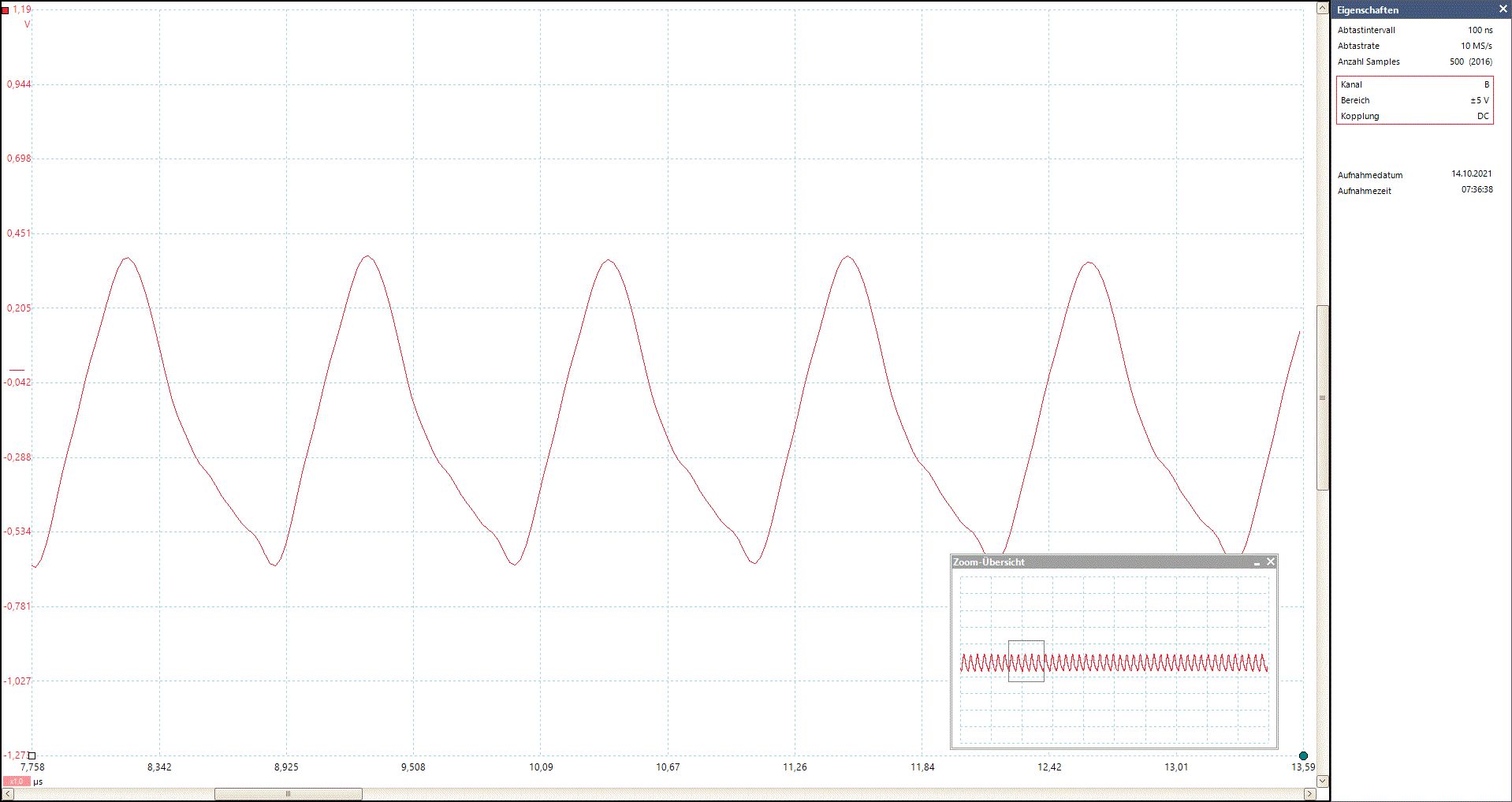Image resolution: width=1512 pixels, height=802 pixels.
Task: Click the Abtastrate 10 MS/s entry
Action: point(1415,46)
